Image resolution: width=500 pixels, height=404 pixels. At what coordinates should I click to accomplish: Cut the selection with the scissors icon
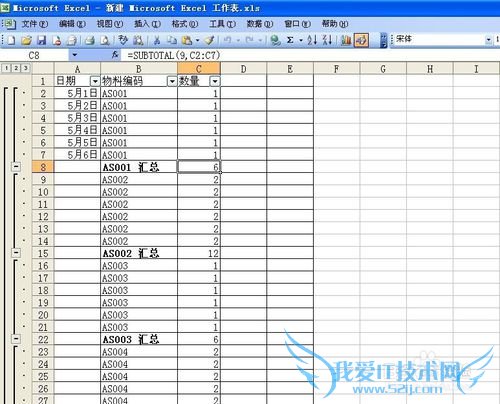[157, 40]
